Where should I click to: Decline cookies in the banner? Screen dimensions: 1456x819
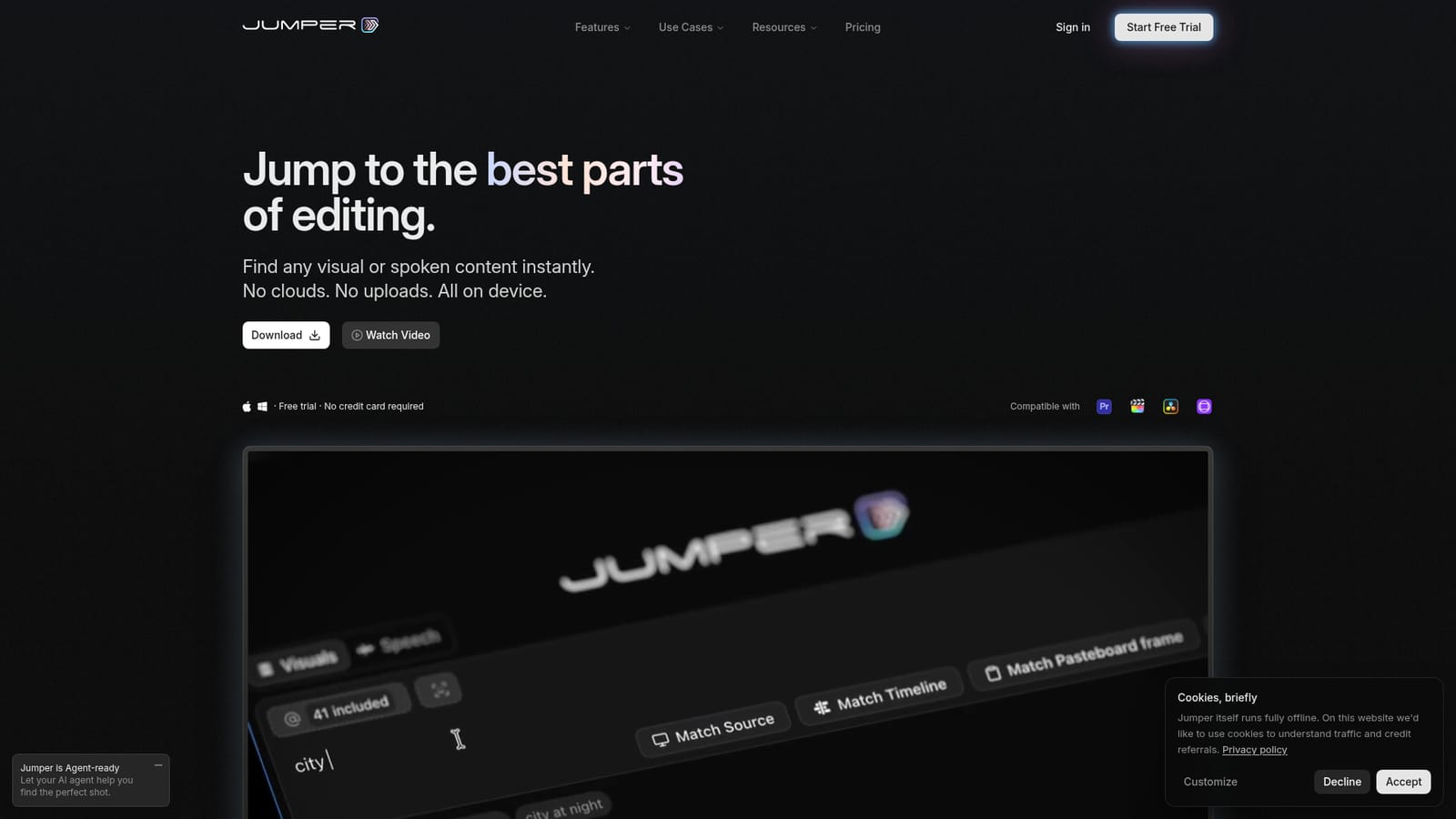pyautogui.click(x=1342, y=782)
